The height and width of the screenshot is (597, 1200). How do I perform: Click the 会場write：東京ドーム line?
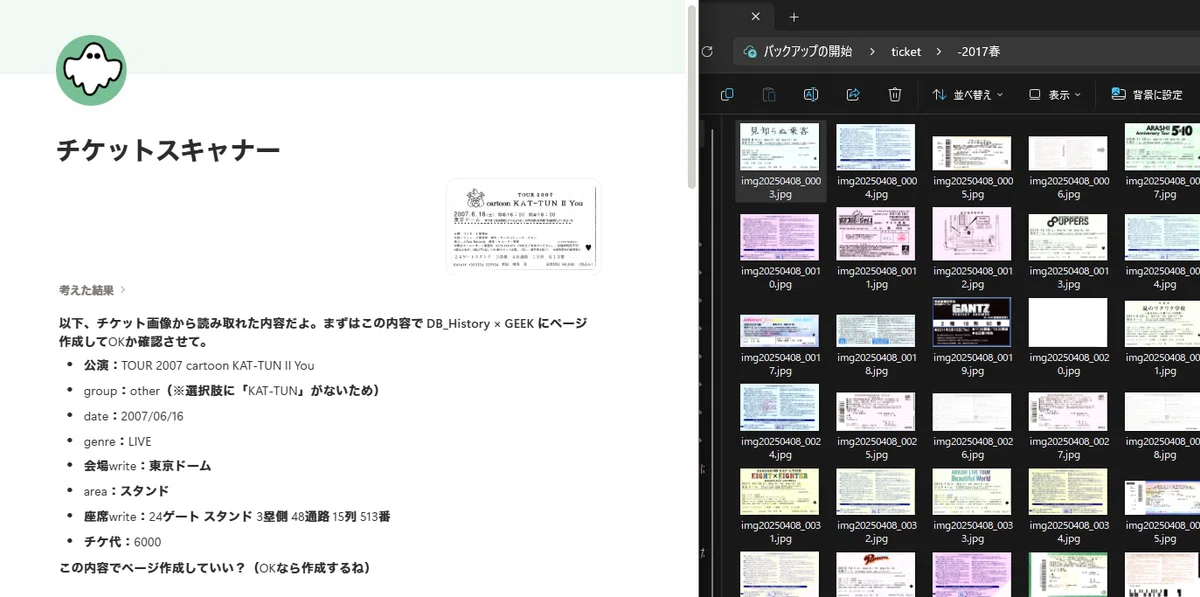coord(148,466)
